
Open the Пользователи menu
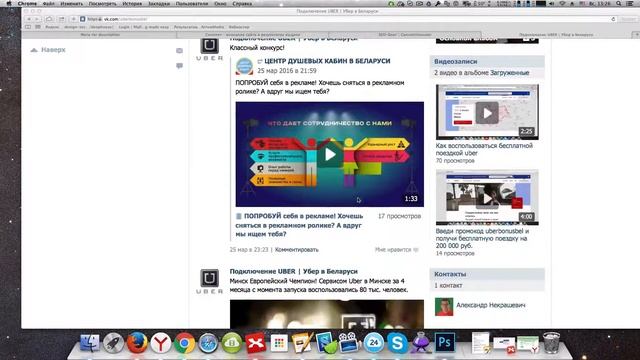192,3
